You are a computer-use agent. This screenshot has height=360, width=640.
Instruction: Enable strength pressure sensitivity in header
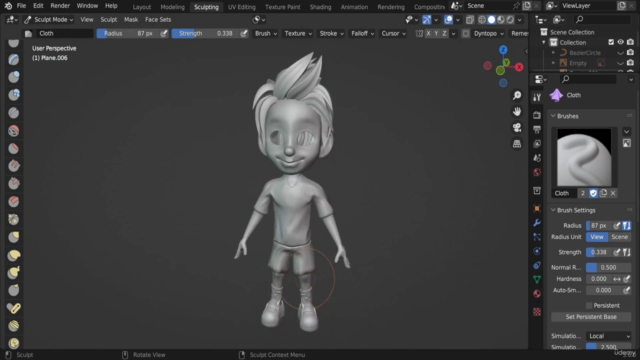(244, 33)
